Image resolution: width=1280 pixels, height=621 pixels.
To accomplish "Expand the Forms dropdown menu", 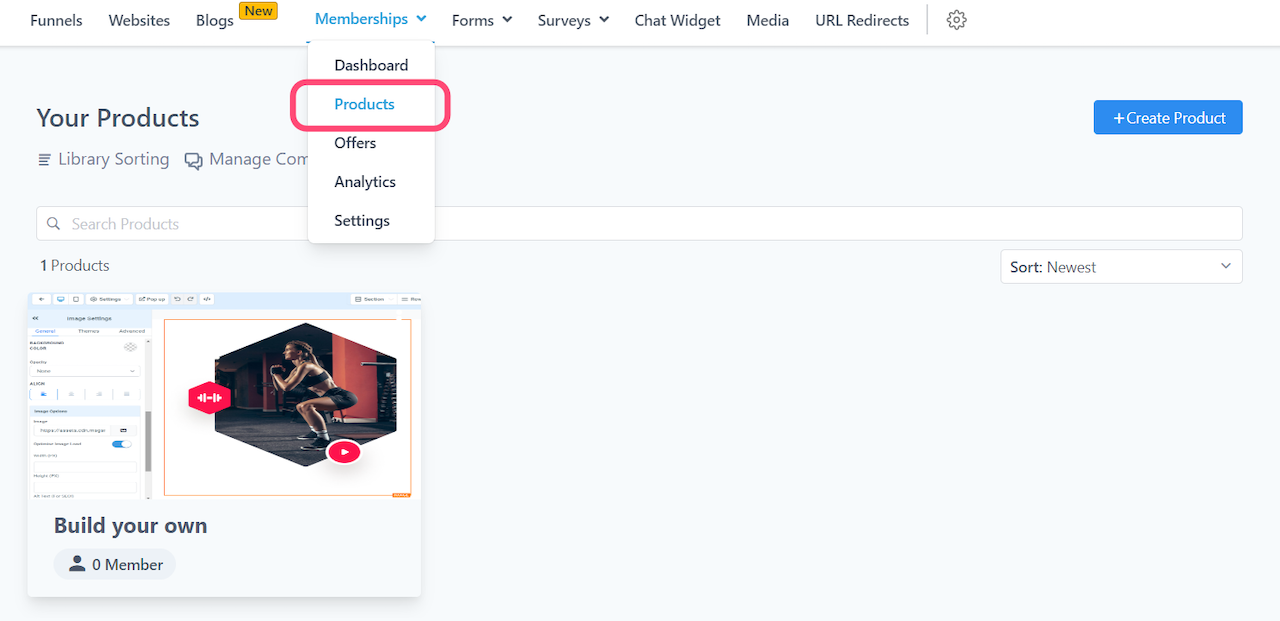I will (481, 20).
